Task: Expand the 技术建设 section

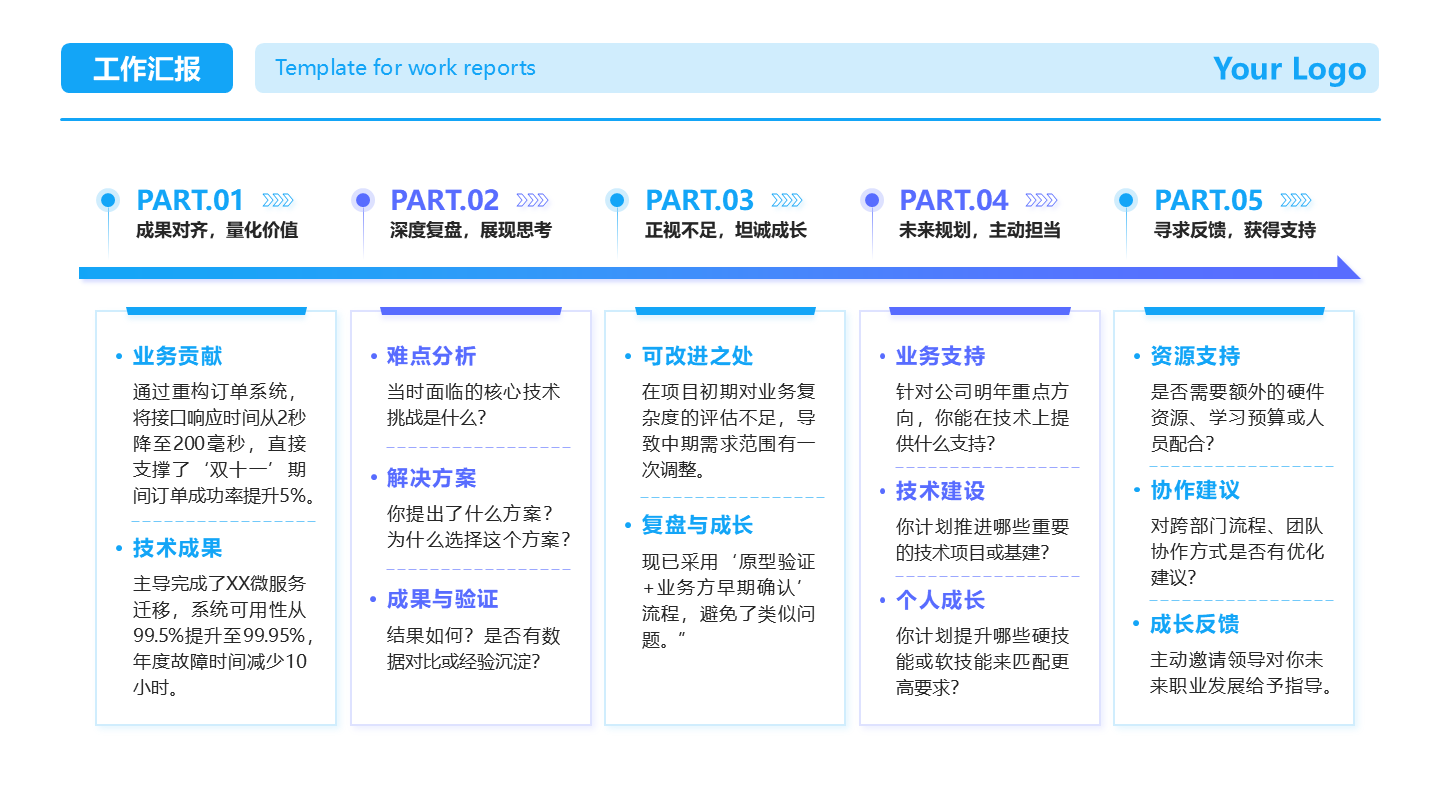Action: point(939,491)
